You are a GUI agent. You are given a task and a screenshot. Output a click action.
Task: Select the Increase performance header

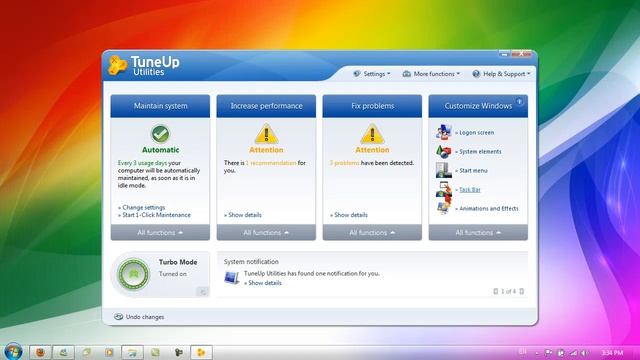click(x=266, y=106)
